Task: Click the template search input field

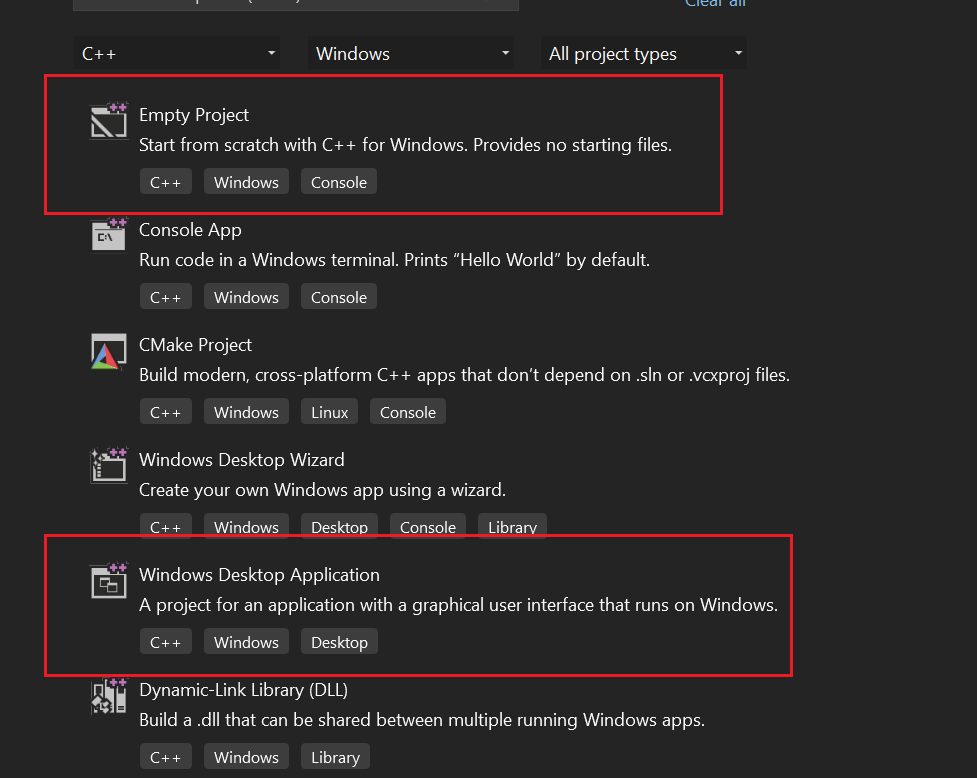Action: 296,4
